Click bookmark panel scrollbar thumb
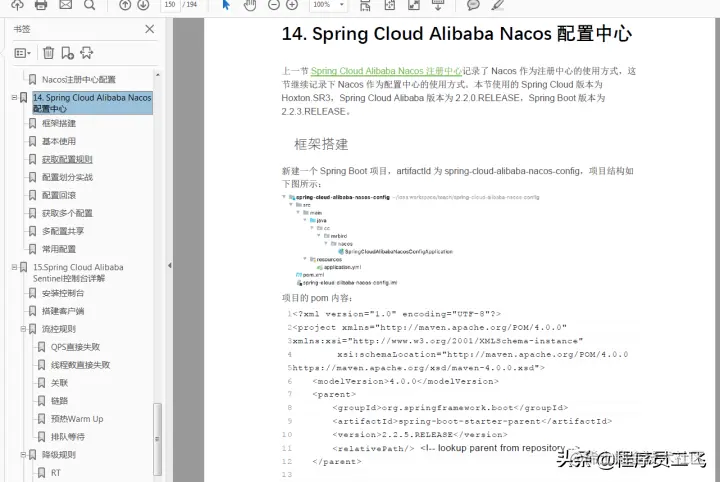Viewport: 720px width, 482px height. pyautogui.click(x=158, y=439)
